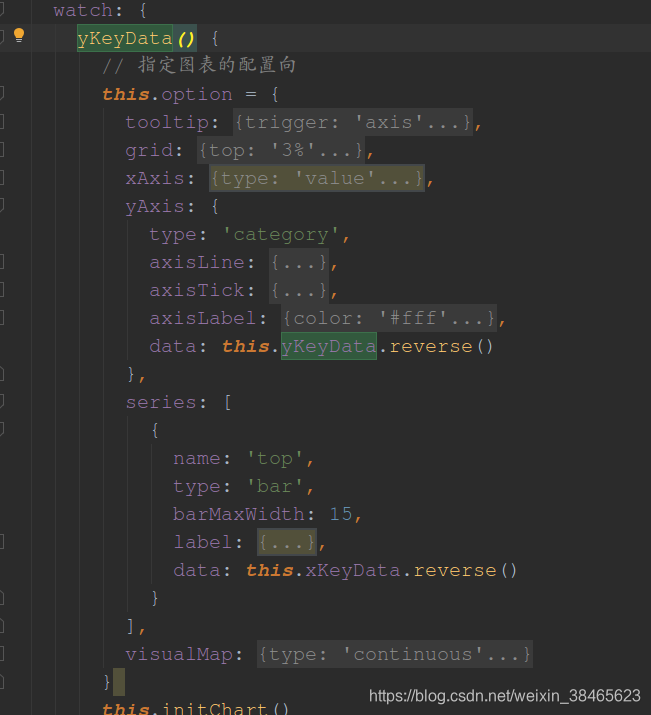Click the 'yAxis' property key
The width and height of the screenshot is (651, 715).
pos(155,207)
